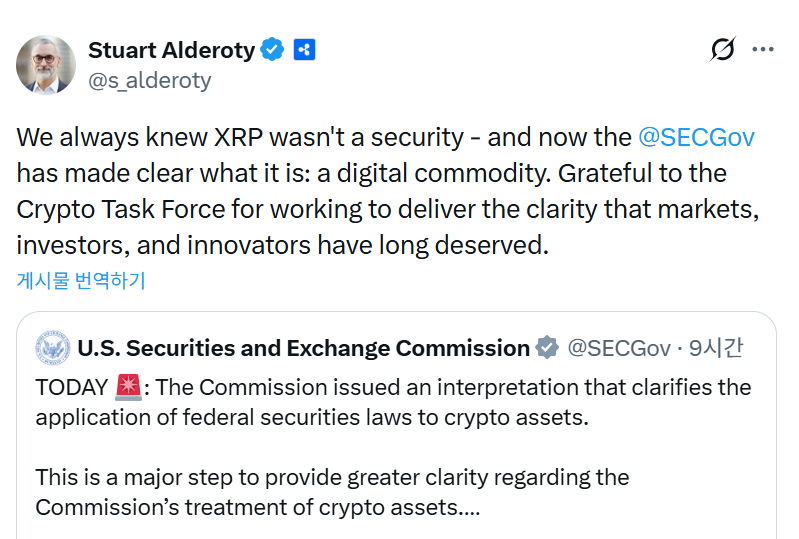
Task: Open Grok explain icon on the post
Action: point(722,49)
